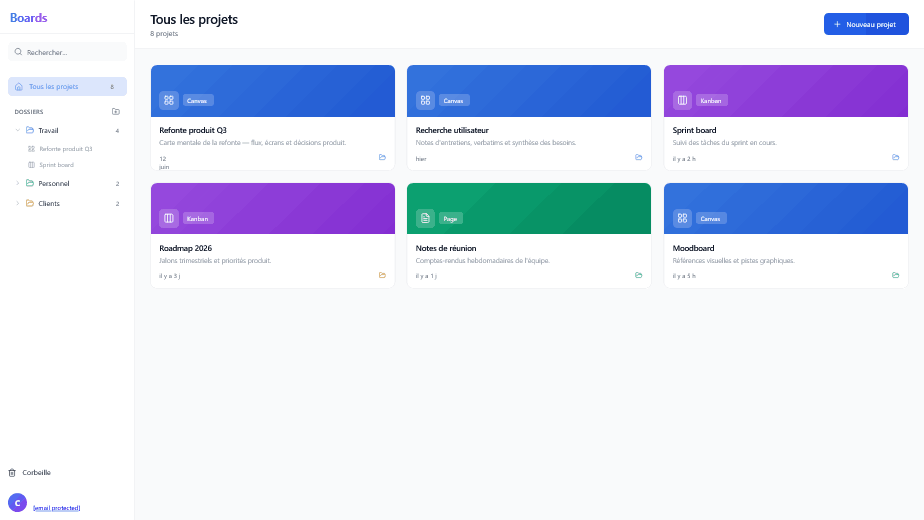
Task: Expand the Personnel folder chevron
Action: (18, 183)
